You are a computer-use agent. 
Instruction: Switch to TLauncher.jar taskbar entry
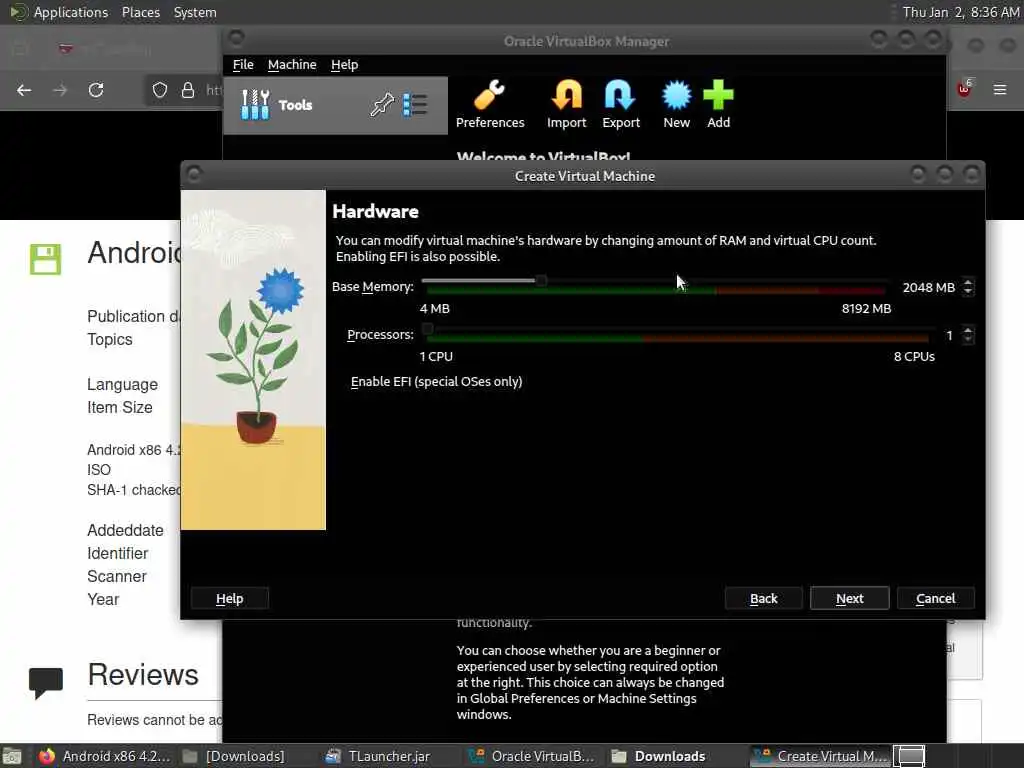[379, 756]
